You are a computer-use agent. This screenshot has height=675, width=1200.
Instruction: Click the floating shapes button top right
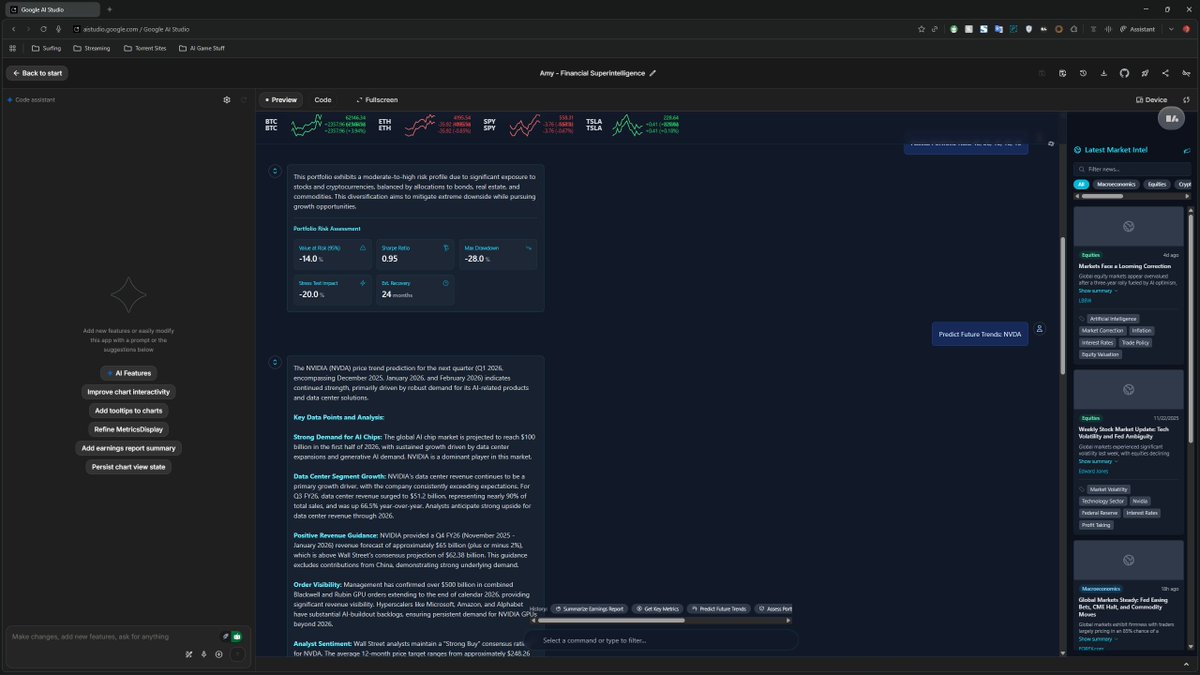point(1170,118)
